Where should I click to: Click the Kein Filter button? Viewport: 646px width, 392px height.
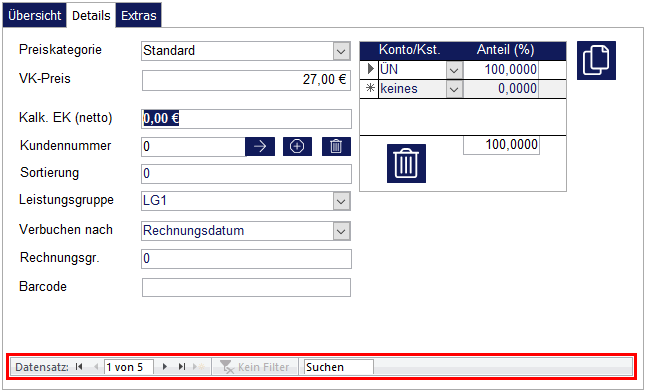click(255, 367)
